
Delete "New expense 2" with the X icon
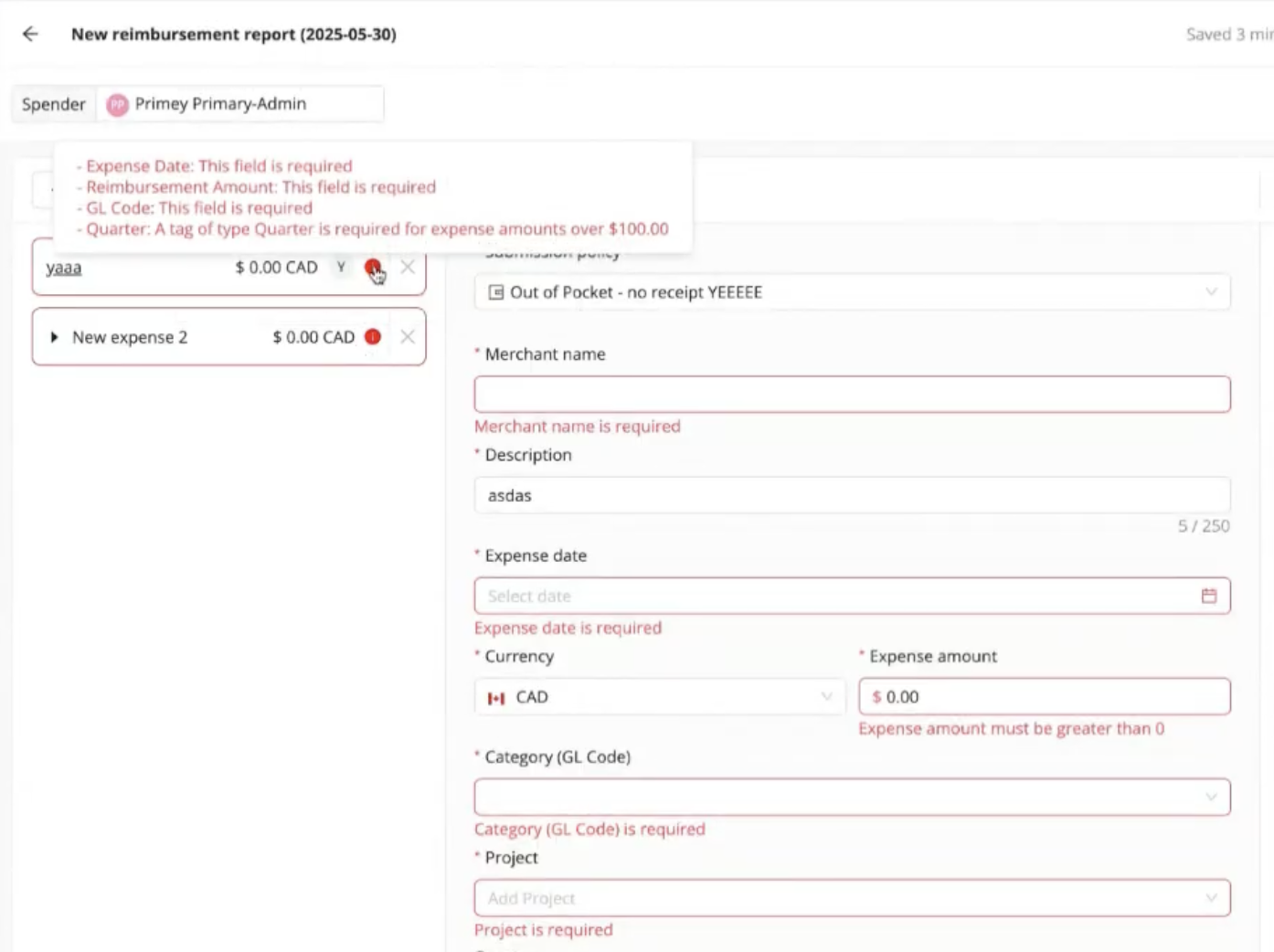click(408, 336)
